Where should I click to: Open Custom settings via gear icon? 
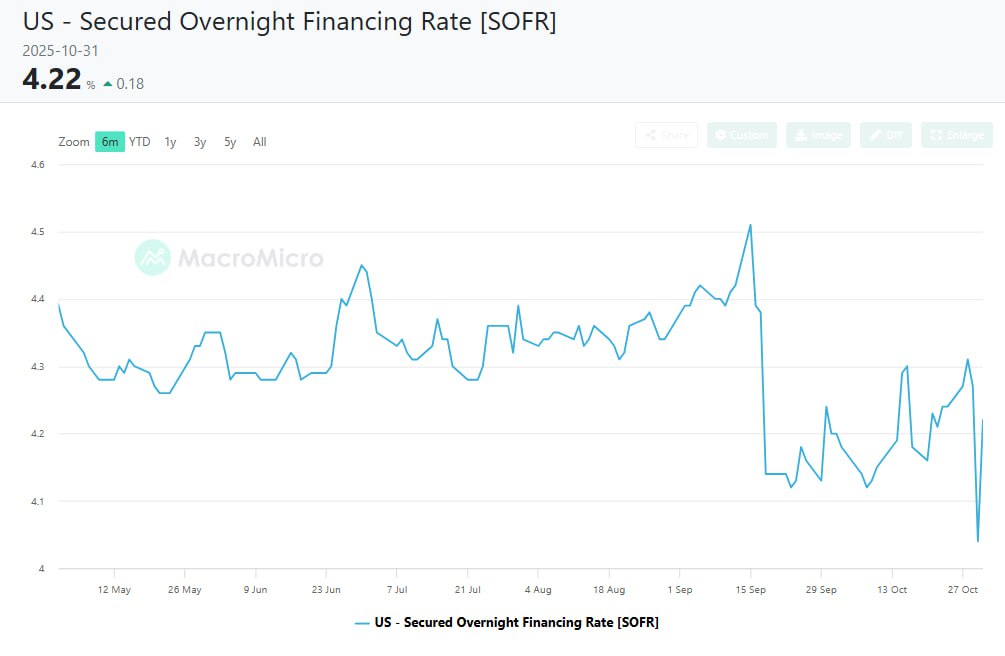(741, 135)
